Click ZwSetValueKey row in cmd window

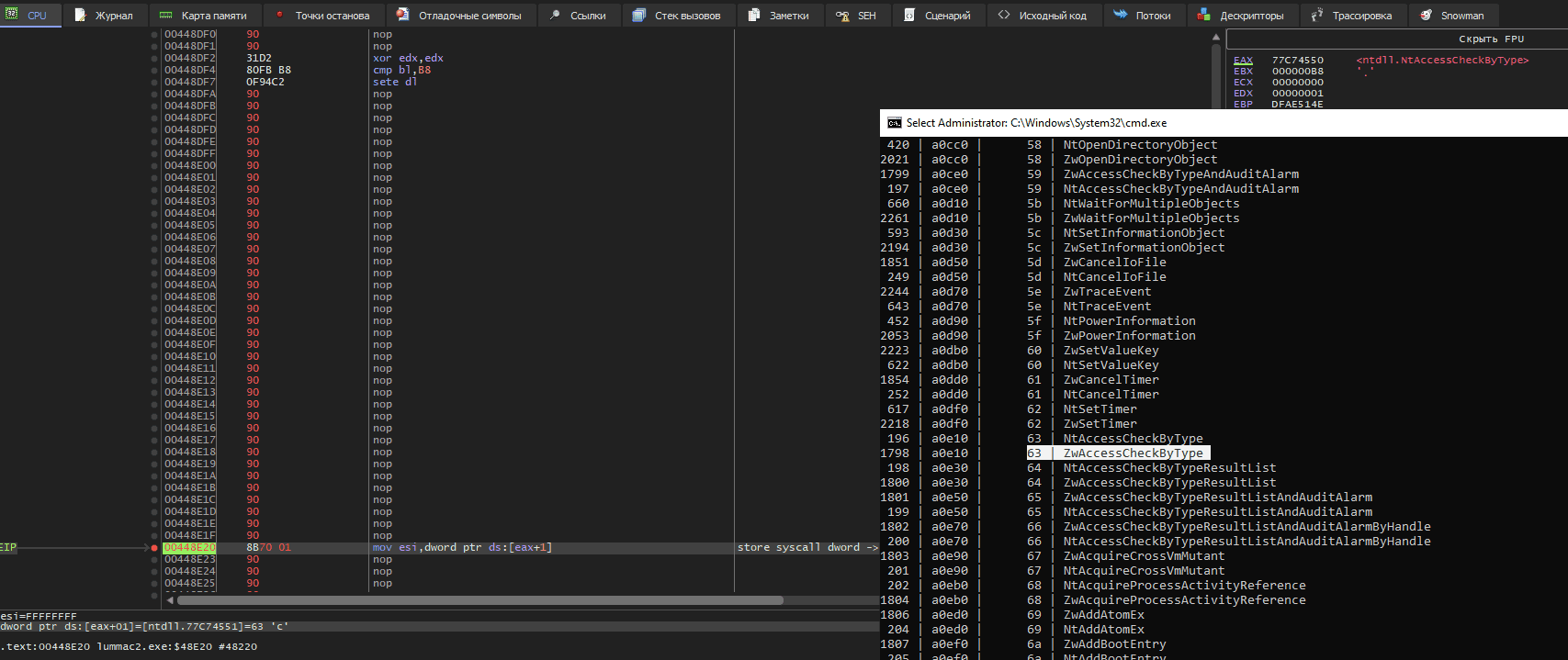tap(1111, 350)
